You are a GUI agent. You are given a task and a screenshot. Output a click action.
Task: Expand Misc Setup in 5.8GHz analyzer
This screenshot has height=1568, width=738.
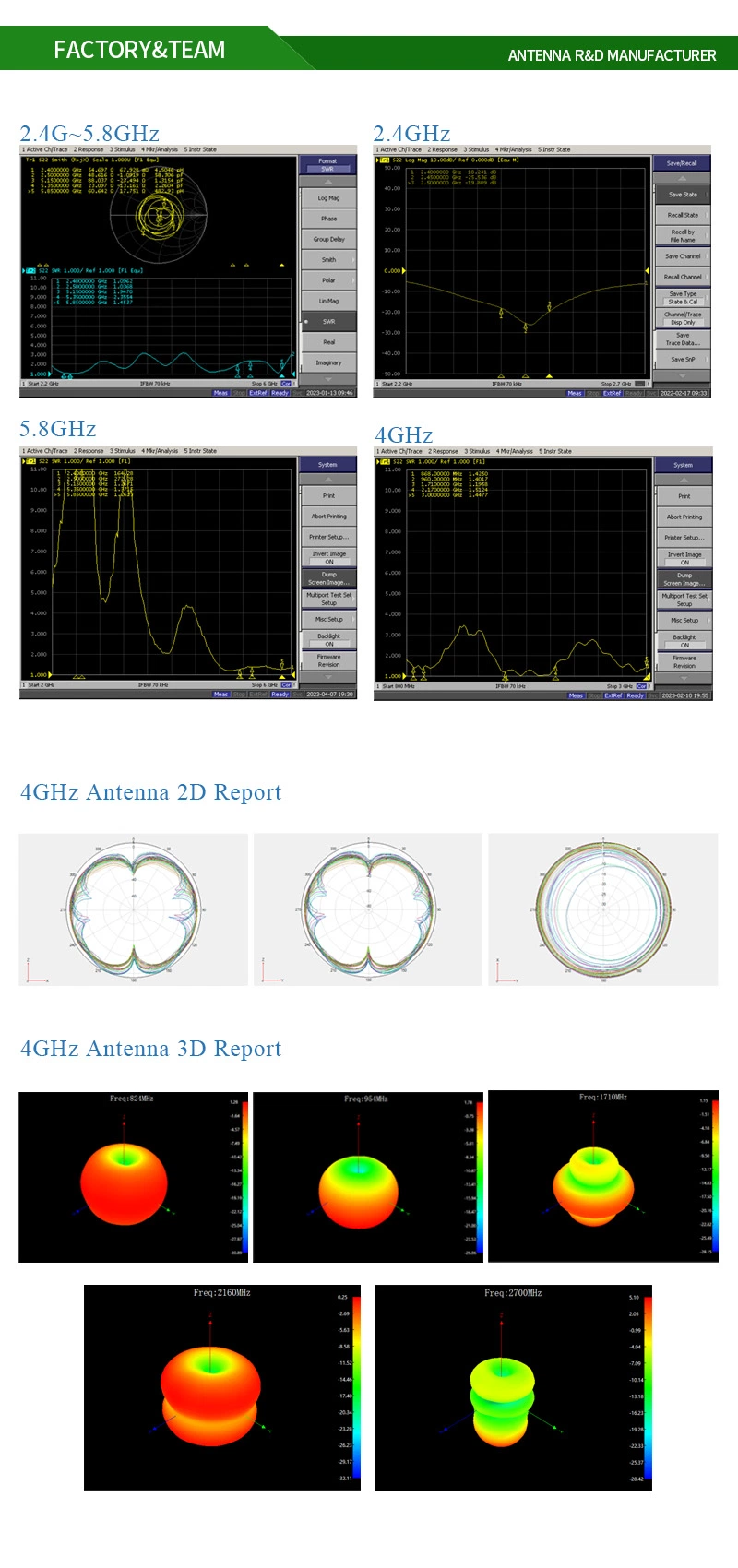click(x=328, y=619)
